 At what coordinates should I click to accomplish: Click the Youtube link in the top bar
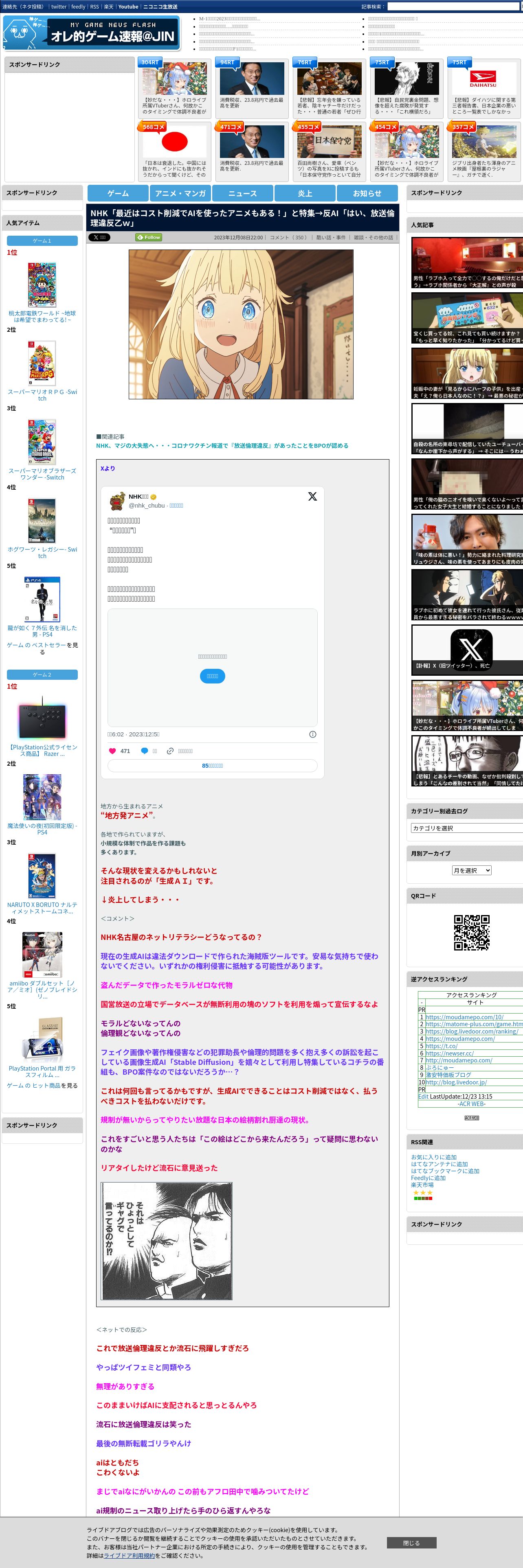coord(128,7)
